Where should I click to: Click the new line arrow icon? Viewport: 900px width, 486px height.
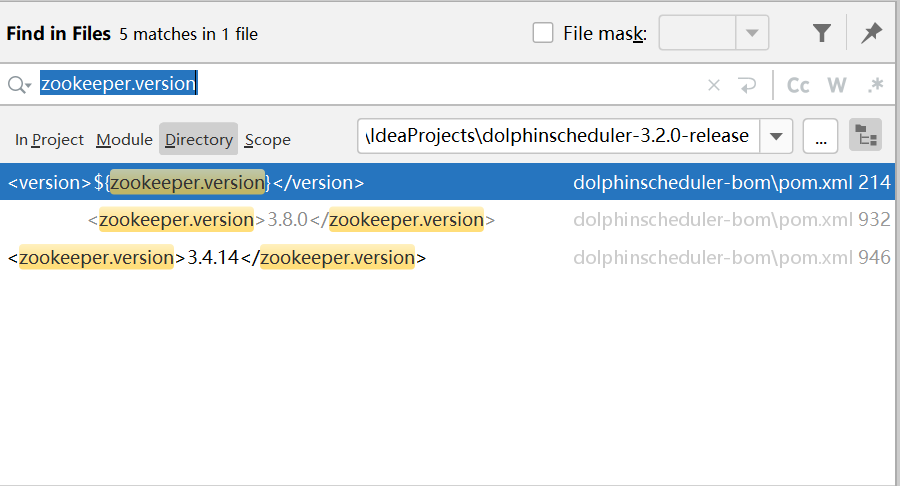click(x=747, y=85)
